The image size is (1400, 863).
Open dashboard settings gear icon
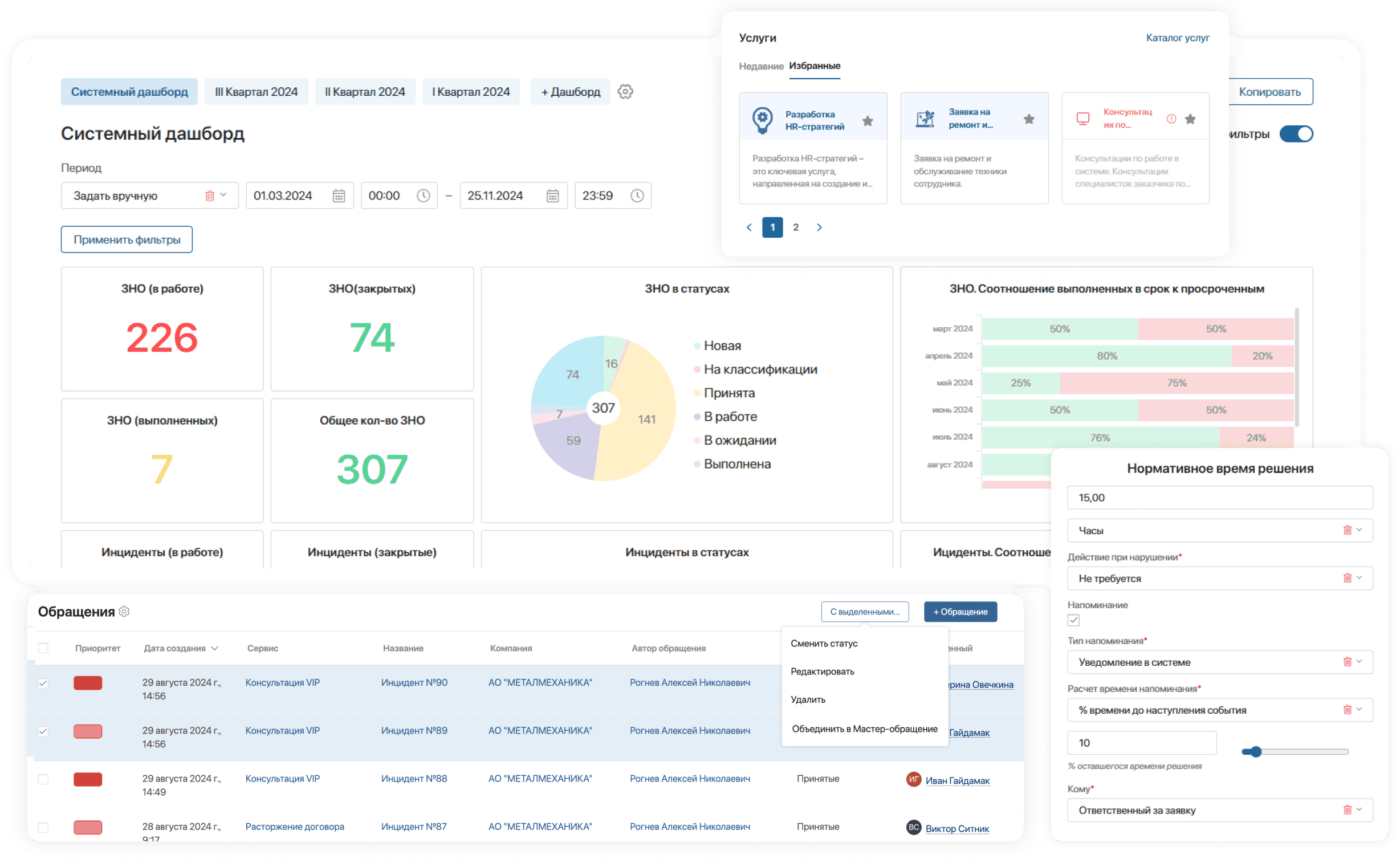click(625, 92)
